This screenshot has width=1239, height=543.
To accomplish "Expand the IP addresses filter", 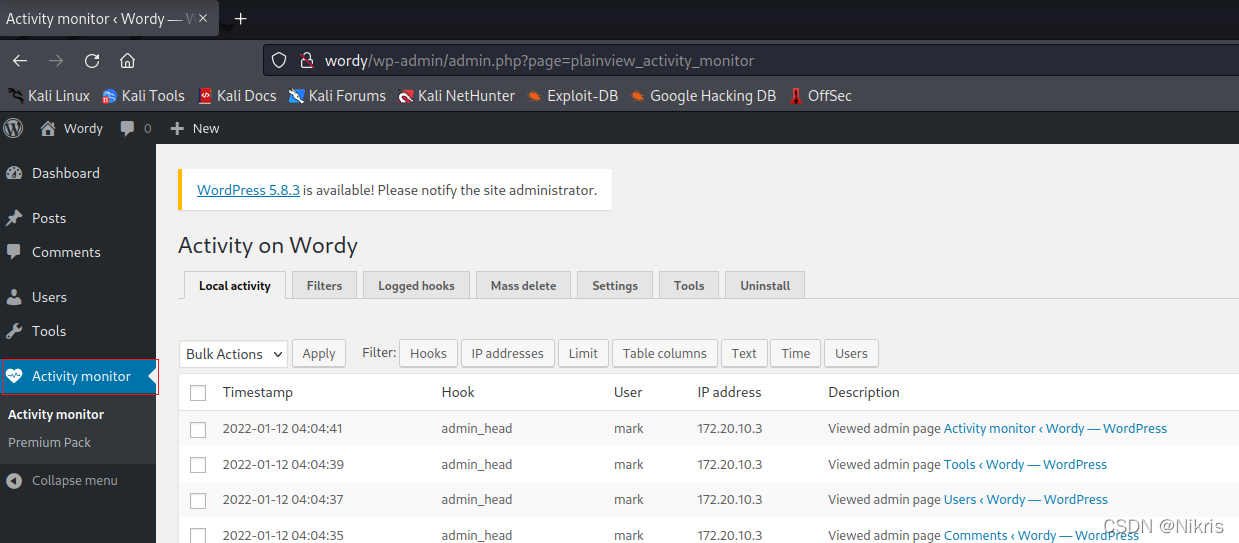I will [507, 353].
